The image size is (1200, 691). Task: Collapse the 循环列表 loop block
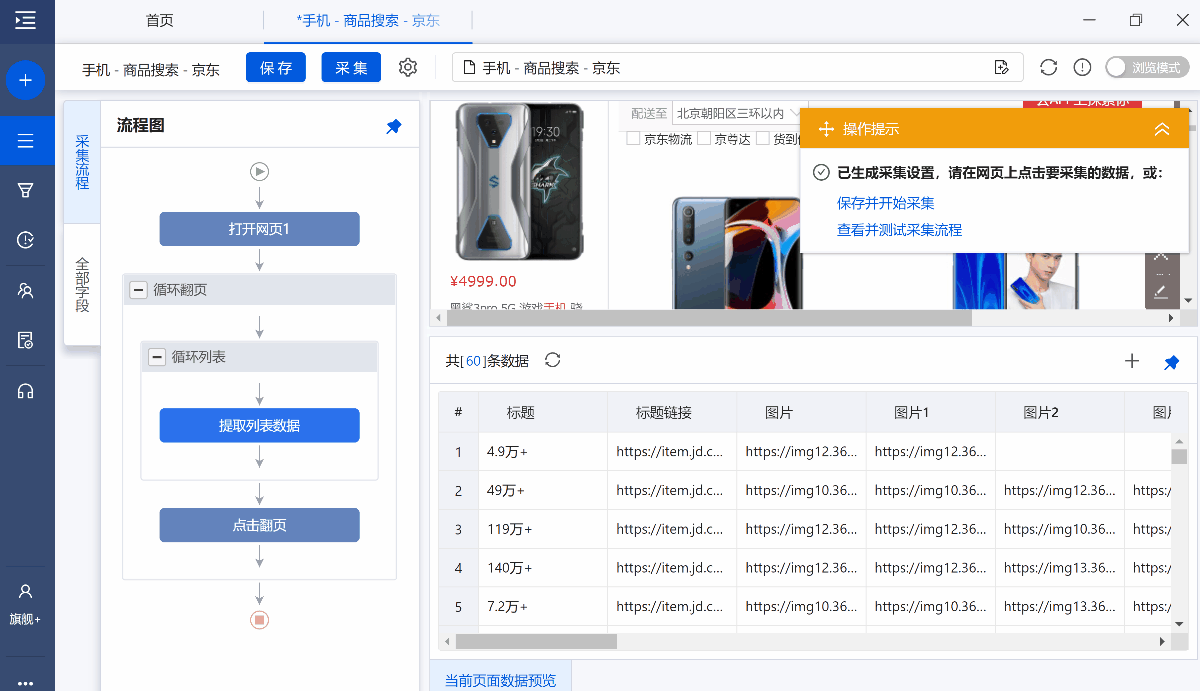pyautogui.click(x=157, y=357)
